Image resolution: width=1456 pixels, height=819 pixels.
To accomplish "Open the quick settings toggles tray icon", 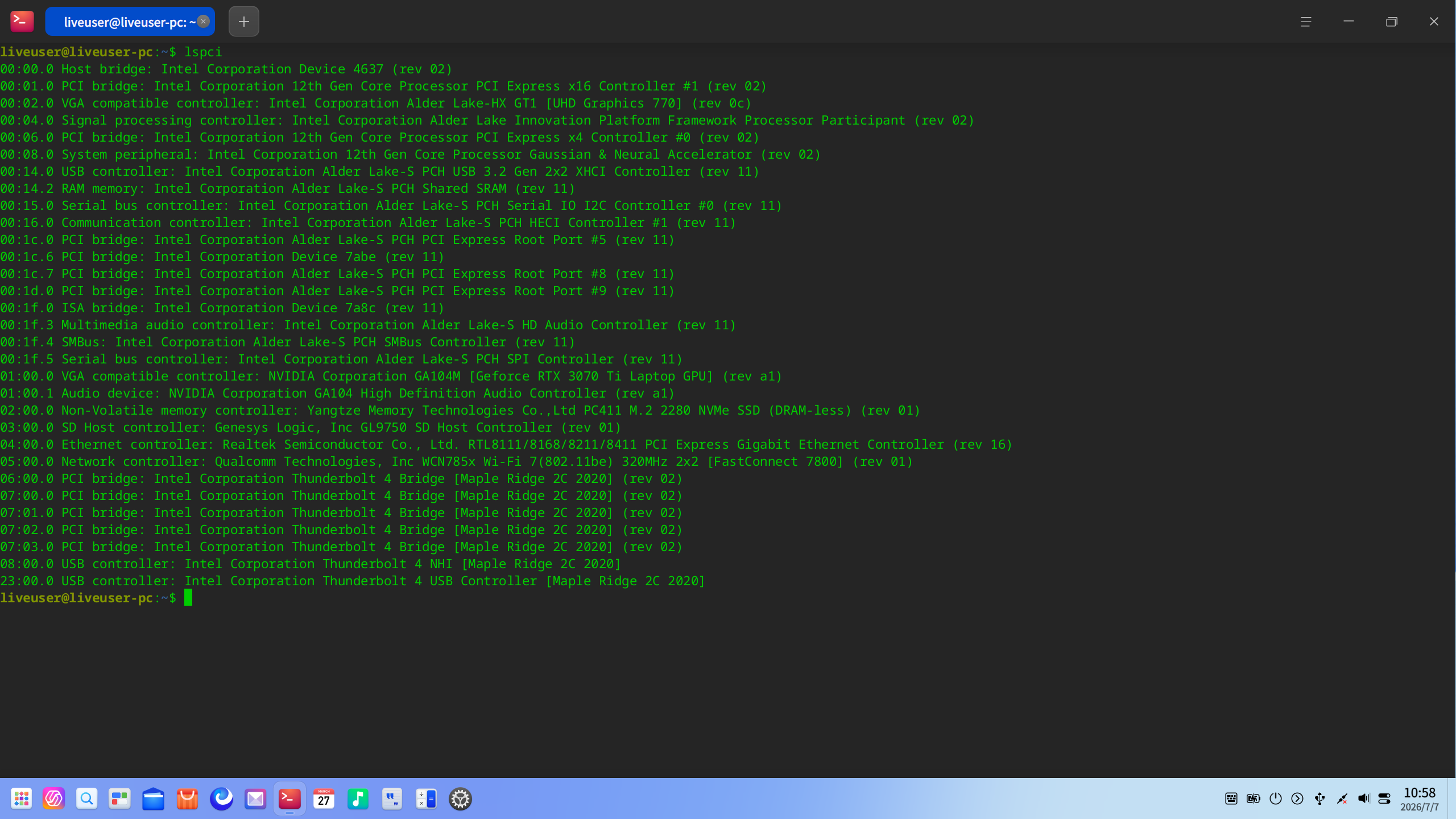I will tap(1385, 799).
